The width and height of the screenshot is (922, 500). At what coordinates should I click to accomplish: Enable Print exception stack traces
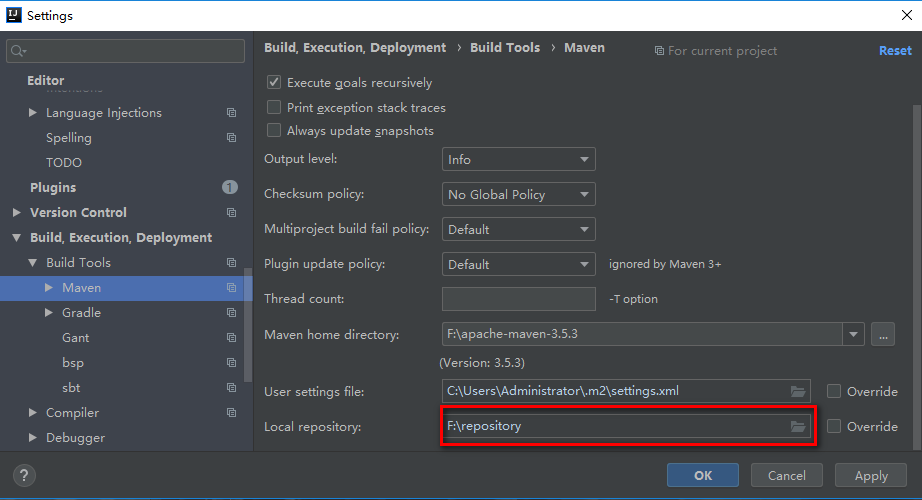click(x=274, y=108)
